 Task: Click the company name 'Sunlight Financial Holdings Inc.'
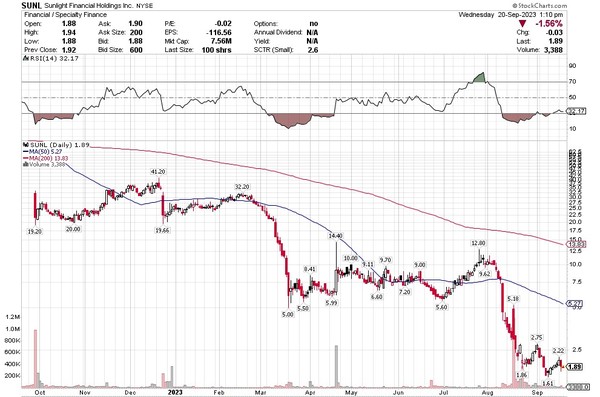[x=88, y=6]
